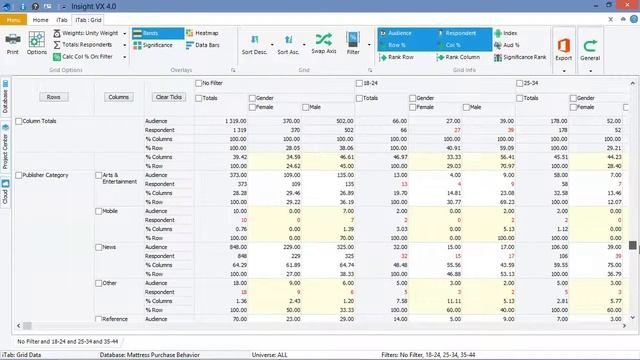Tick the Other row checkbox
Viewport: 640px width, 360px height.
(98, 283)
